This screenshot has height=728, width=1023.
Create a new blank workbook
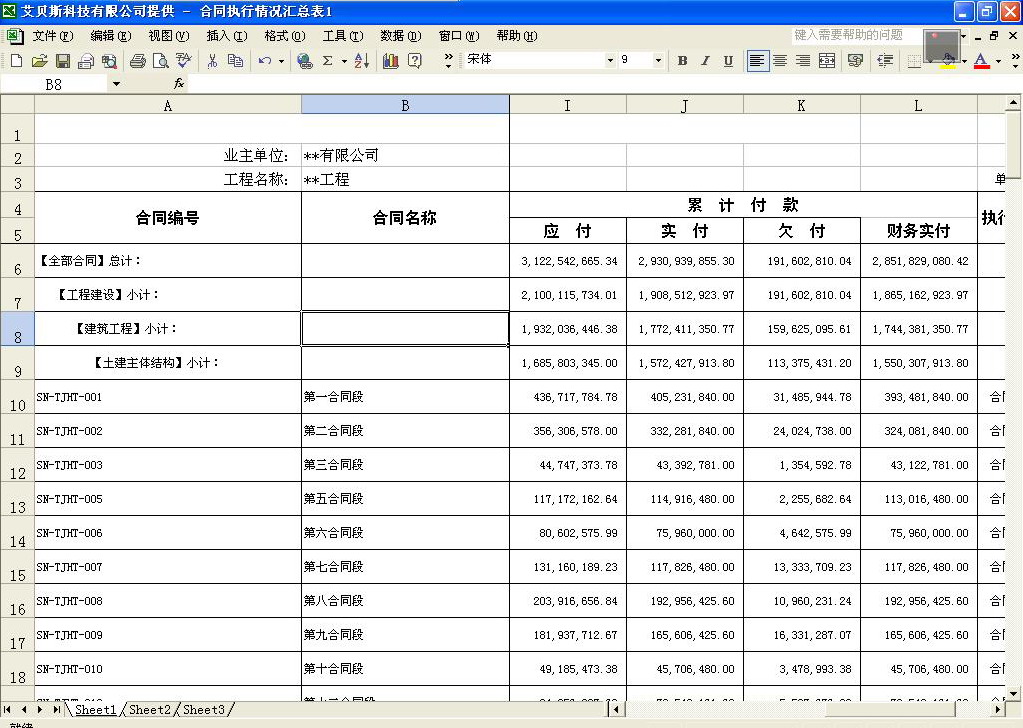pos(16,61)
